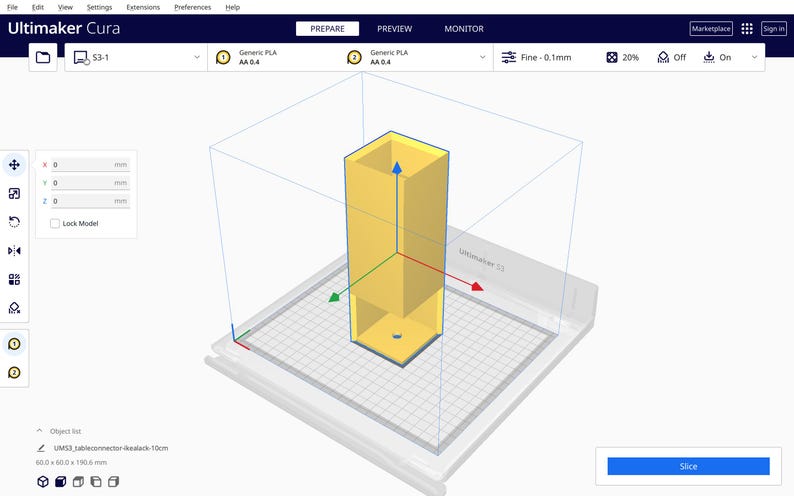The height and width of the screenshot is (496, 794).
Task: Click the Y position input field
Action: (90, 183)
